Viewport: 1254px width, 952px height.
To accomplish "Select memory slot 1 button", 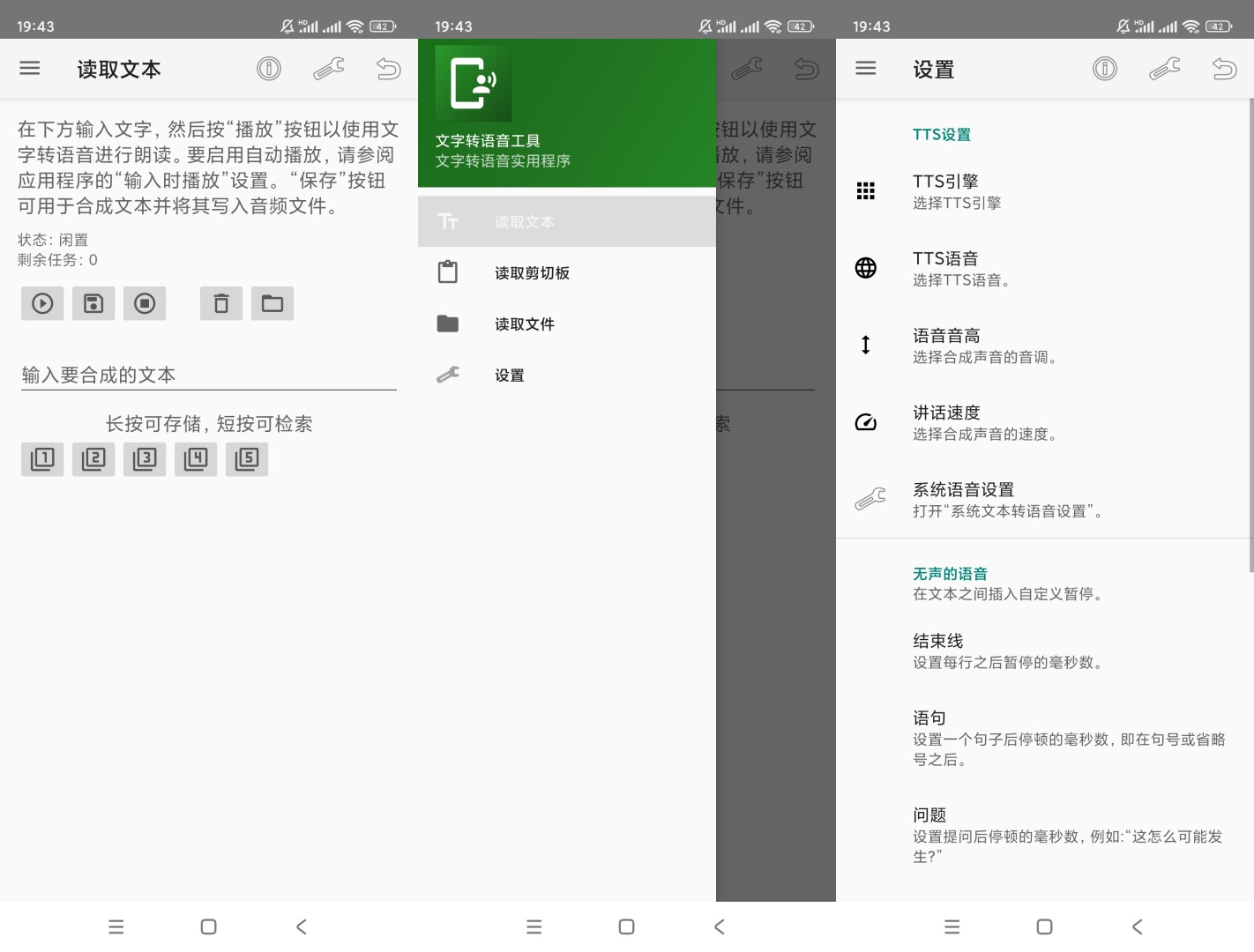I will click(42, 459).
